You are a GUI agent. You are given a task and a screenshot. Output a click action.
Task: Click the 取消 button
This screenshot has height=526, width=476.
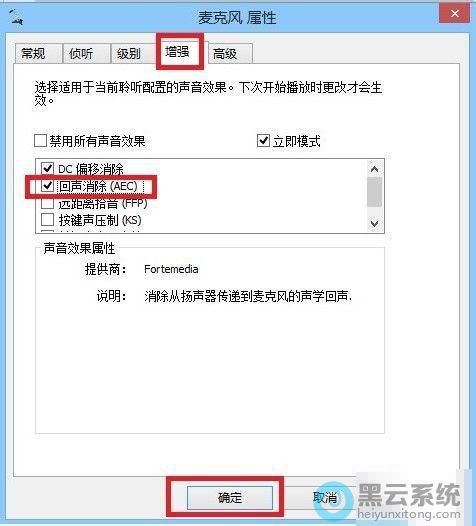pyautogui.click(x=325, y=497)
